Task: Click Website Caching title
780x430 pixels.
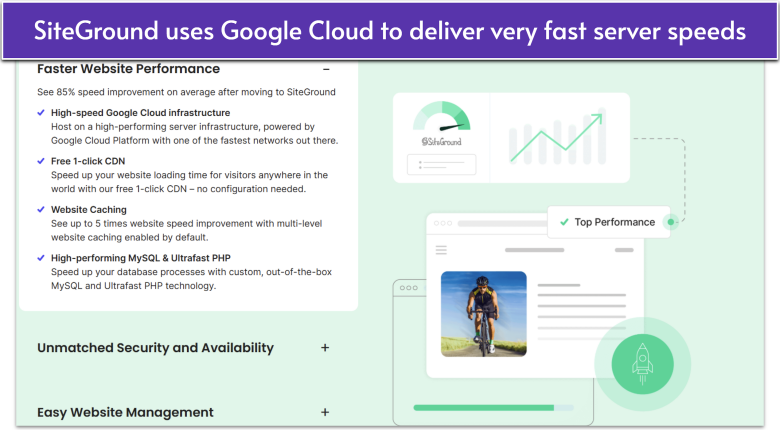Action: 89,210
